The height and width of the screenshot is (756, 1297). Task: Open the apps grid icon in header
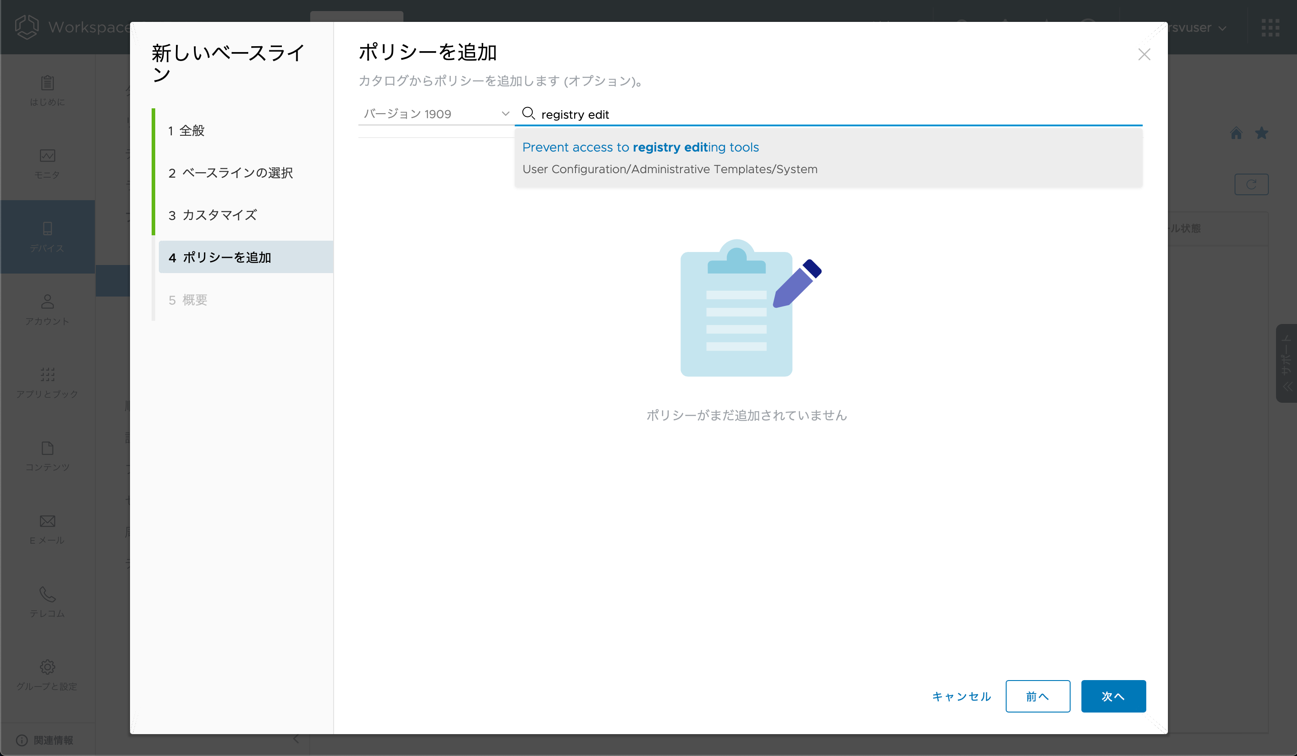click(1270, 27)
